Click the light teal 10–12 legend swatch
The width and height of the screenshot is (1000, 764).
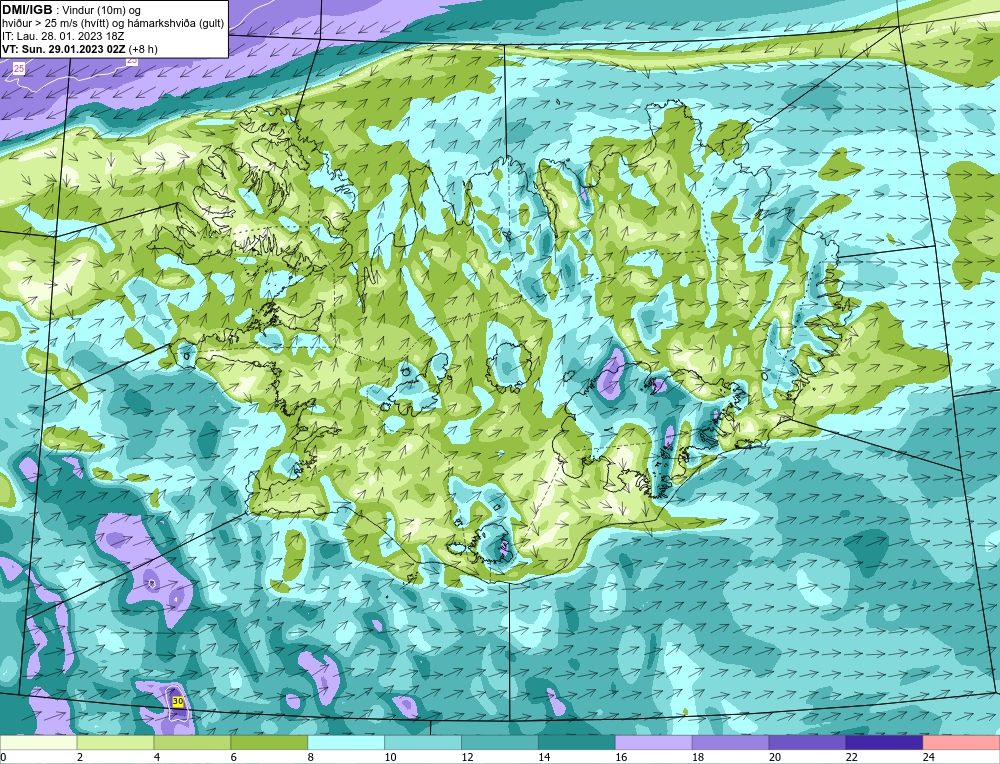(x=423, y=743)
